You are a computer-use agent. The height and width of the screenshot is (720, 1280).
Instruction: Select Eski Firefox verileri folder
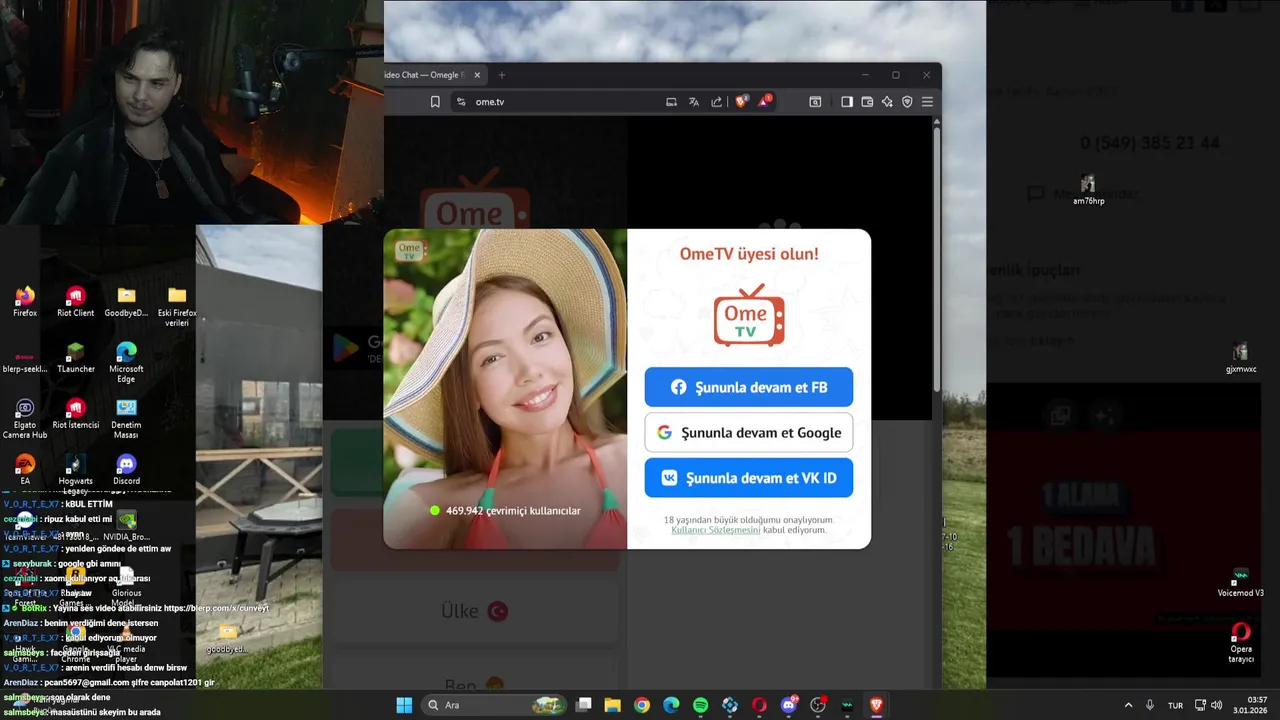point(177,307)
